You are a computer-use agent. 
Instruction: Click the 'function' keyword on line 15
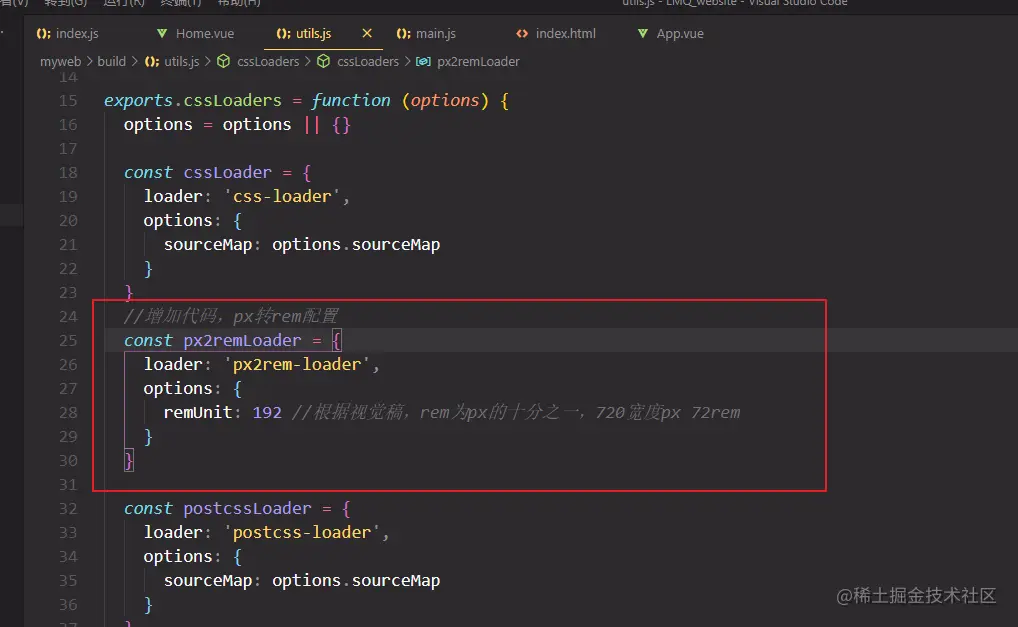point(351,101)
